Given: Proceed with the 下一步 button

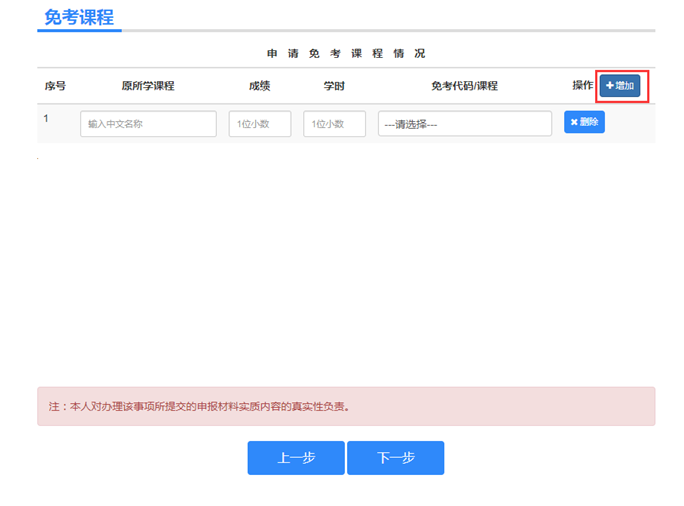Looking at the screenshot, I should point(395,458).
